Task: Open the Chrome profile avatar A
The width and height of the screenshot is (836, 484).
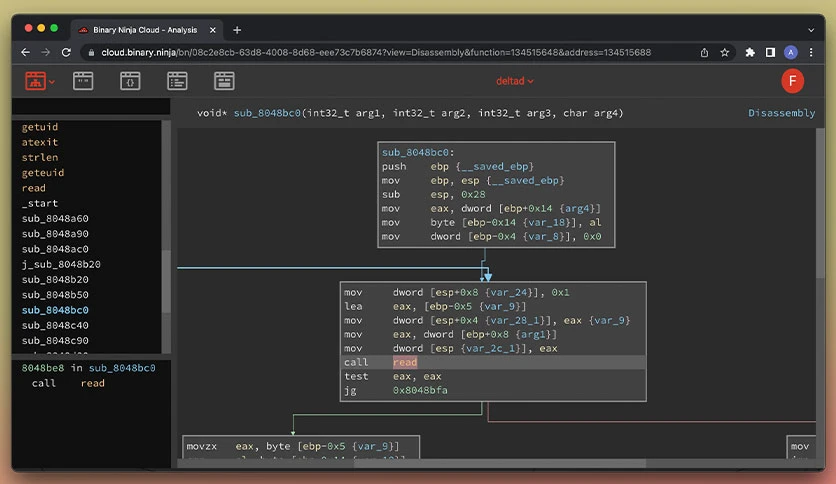Action: coord(791,52)
